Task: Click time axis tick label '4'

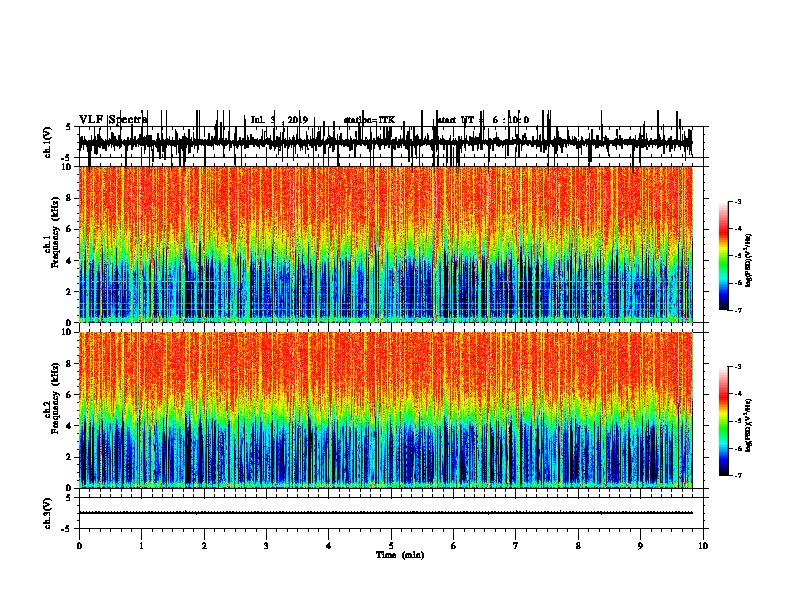Action: click(329, 546)
